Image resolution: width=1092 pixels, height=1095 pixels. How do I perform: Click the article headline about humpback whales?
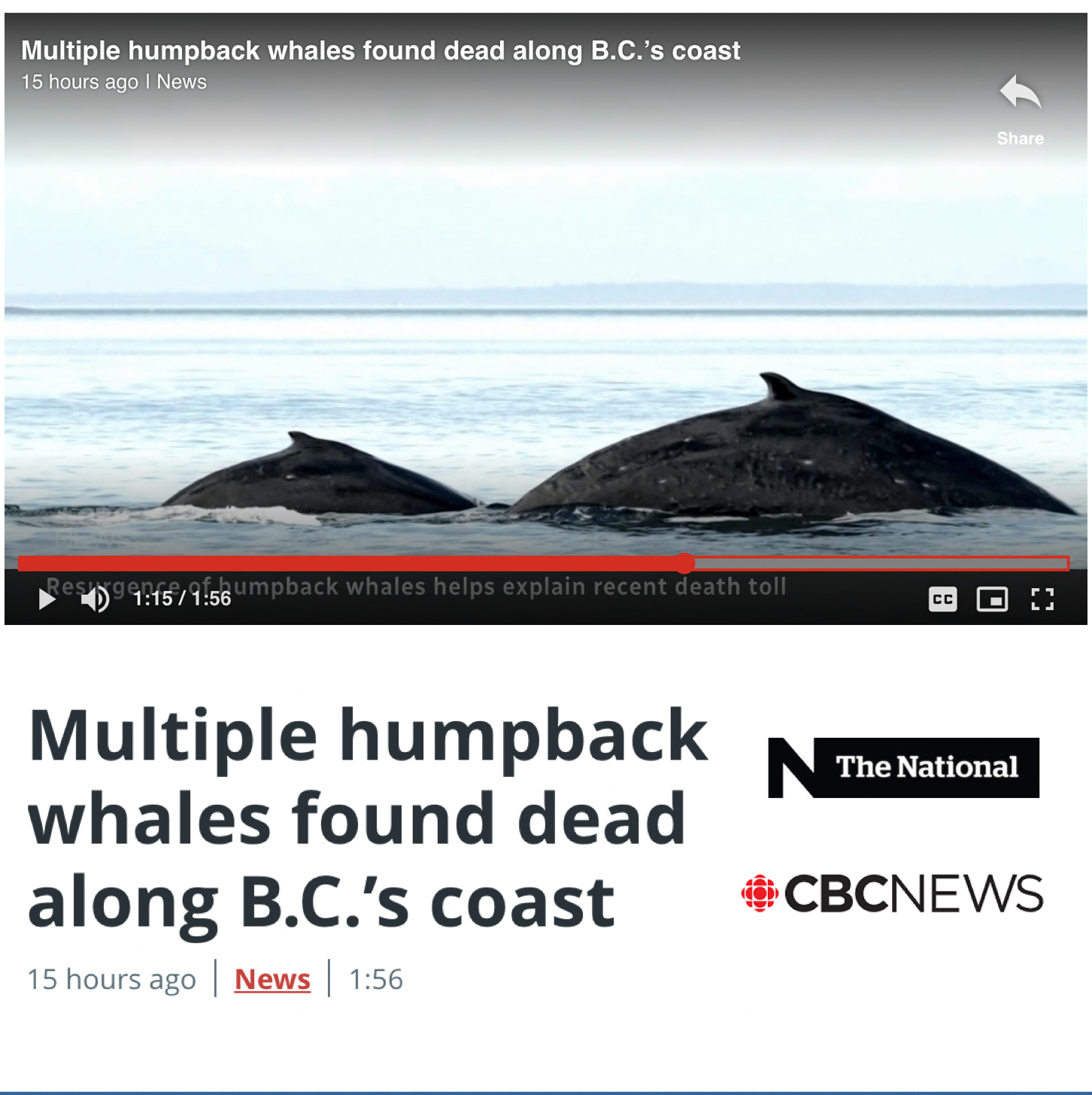tap(368, 818)
